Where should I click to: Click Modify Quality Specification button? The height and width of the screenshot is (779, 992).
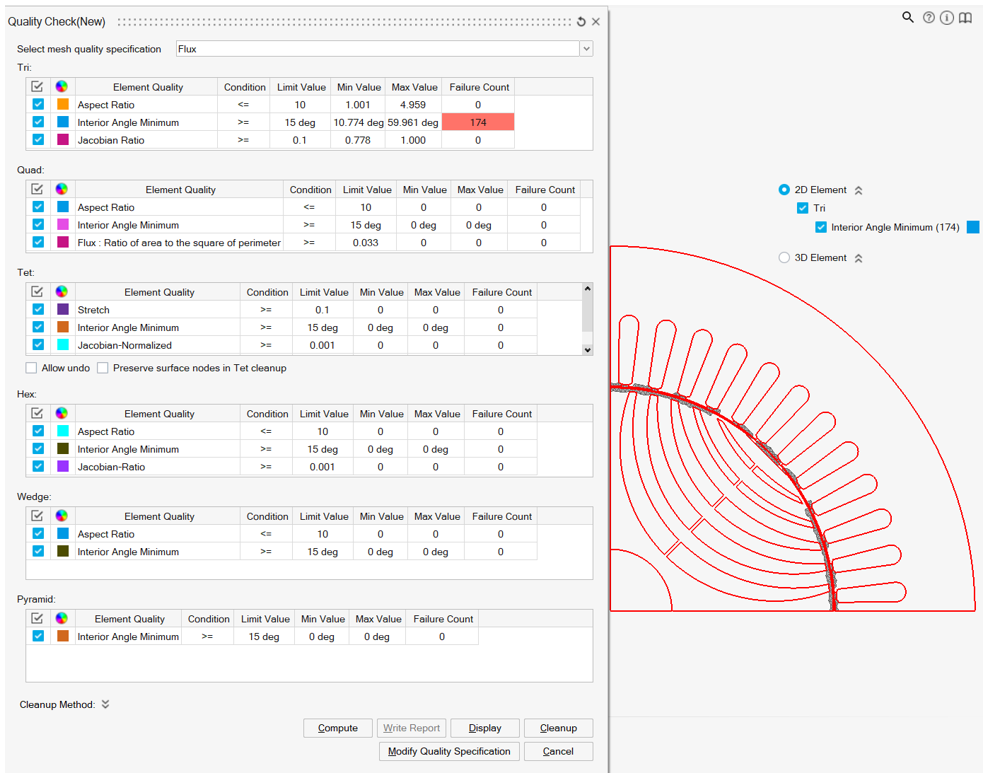[449, 751]
